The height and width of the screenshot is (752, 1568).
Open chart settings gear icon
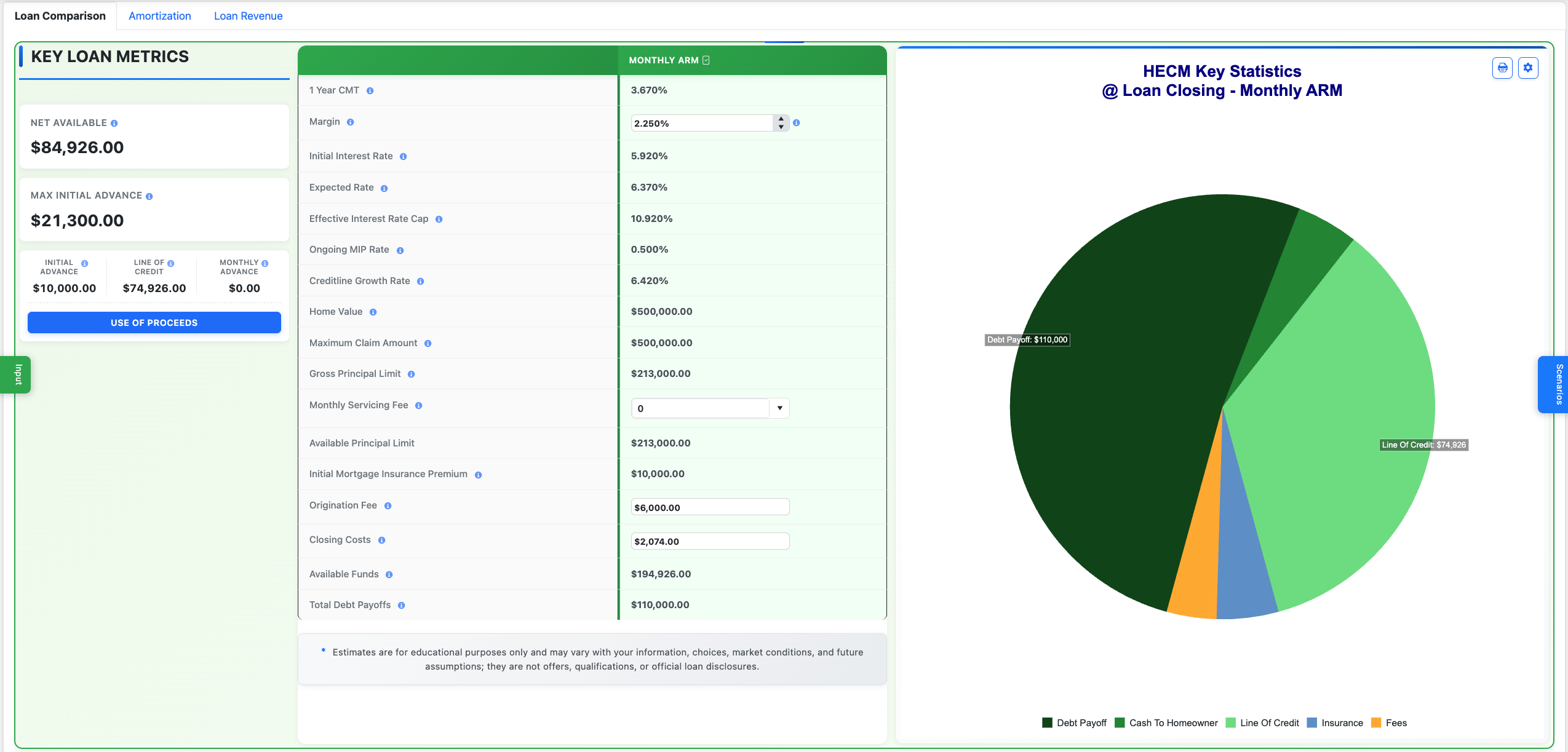tap(1527, 68)
